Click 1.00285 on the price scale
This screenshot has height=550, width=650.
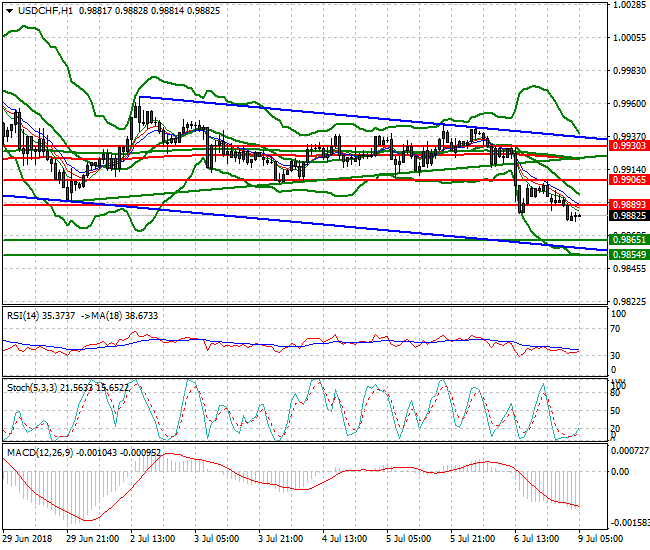(x=629, y=5)
